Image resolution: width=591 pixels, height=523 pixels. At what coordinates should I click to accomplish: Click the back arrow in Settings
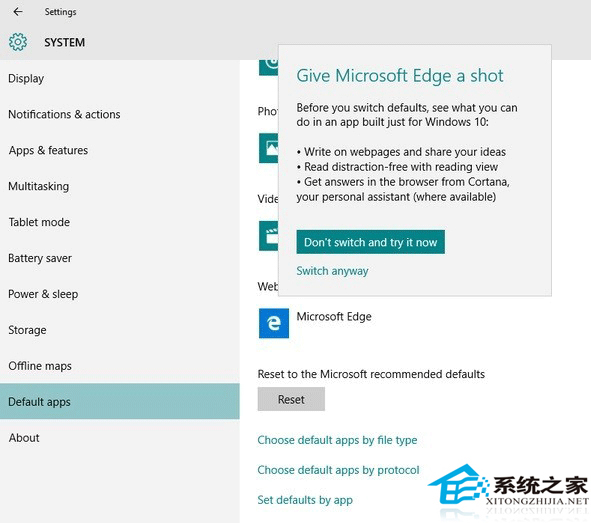pyautogui.click(x=18, y=12)
